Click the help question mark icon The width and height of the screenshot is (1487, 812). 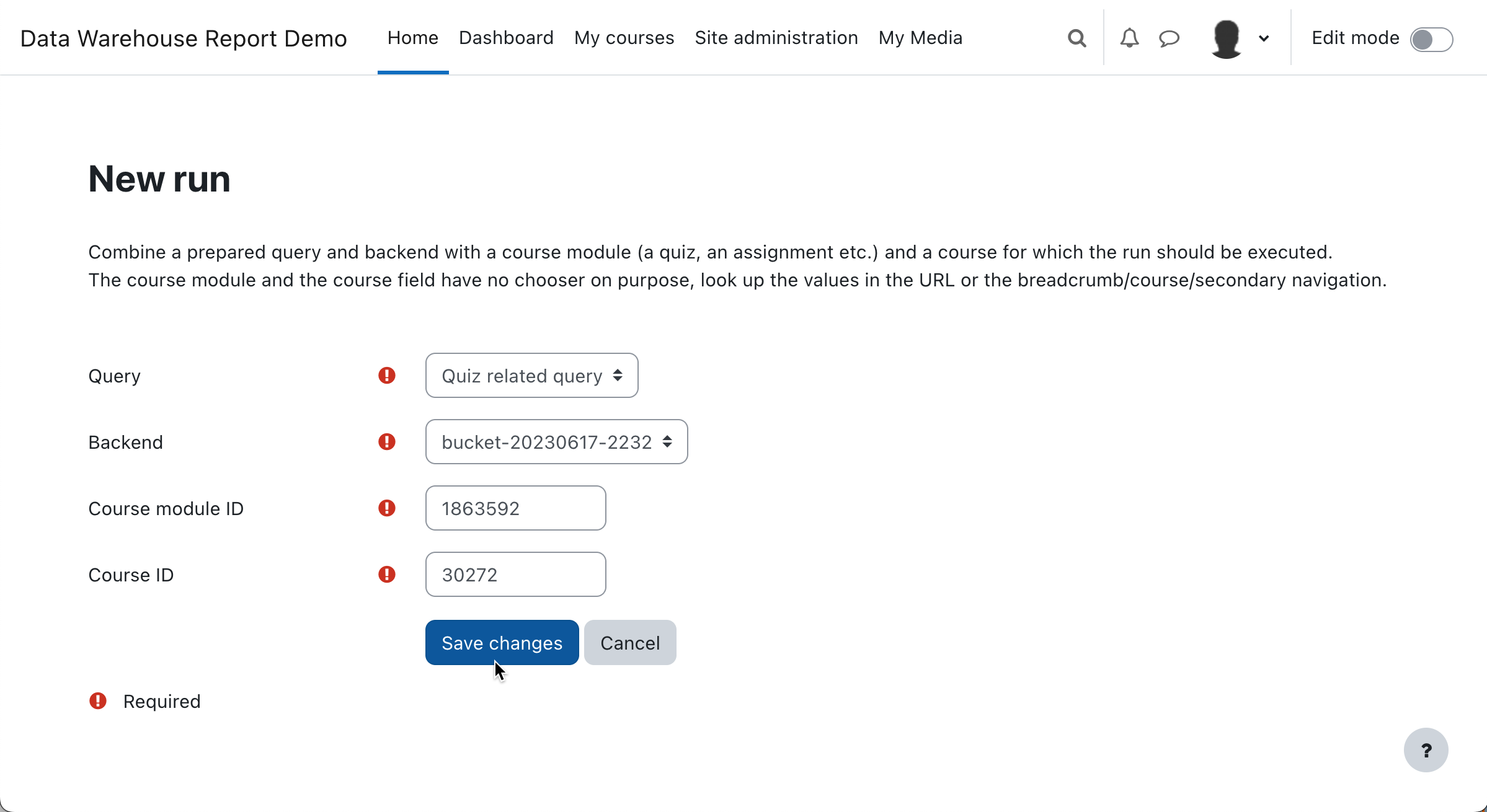click(1426, 750)
